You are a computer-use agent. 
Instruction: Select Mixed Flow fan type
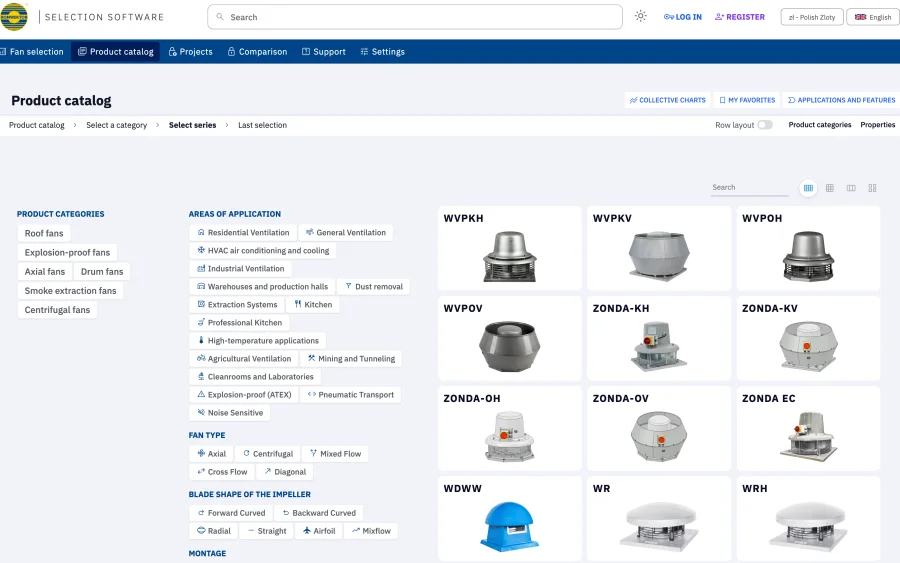335,453
